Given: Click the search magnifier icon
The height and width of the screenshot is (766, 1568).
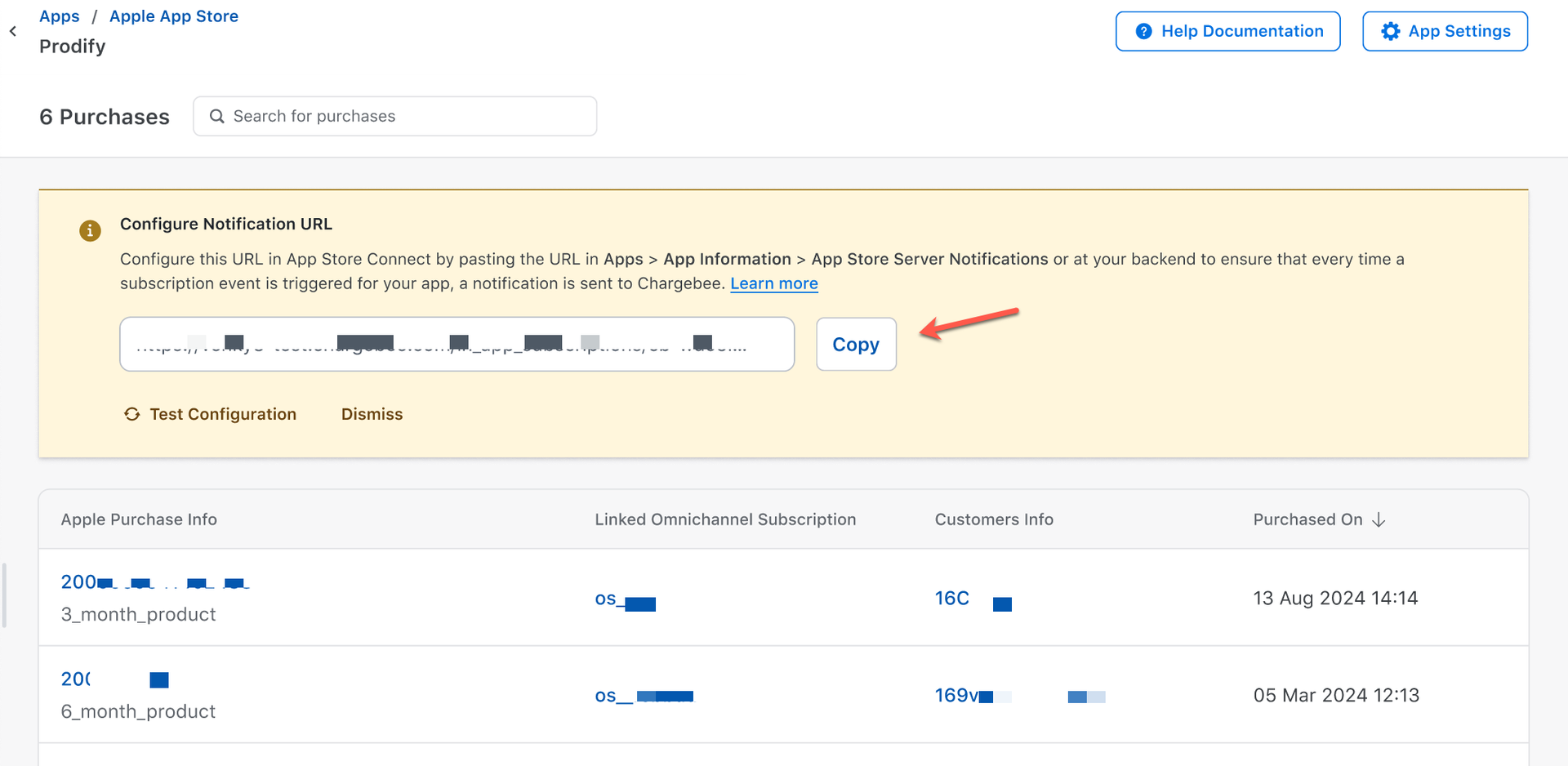Looking at the screenshot, I should tap(217, 116).
